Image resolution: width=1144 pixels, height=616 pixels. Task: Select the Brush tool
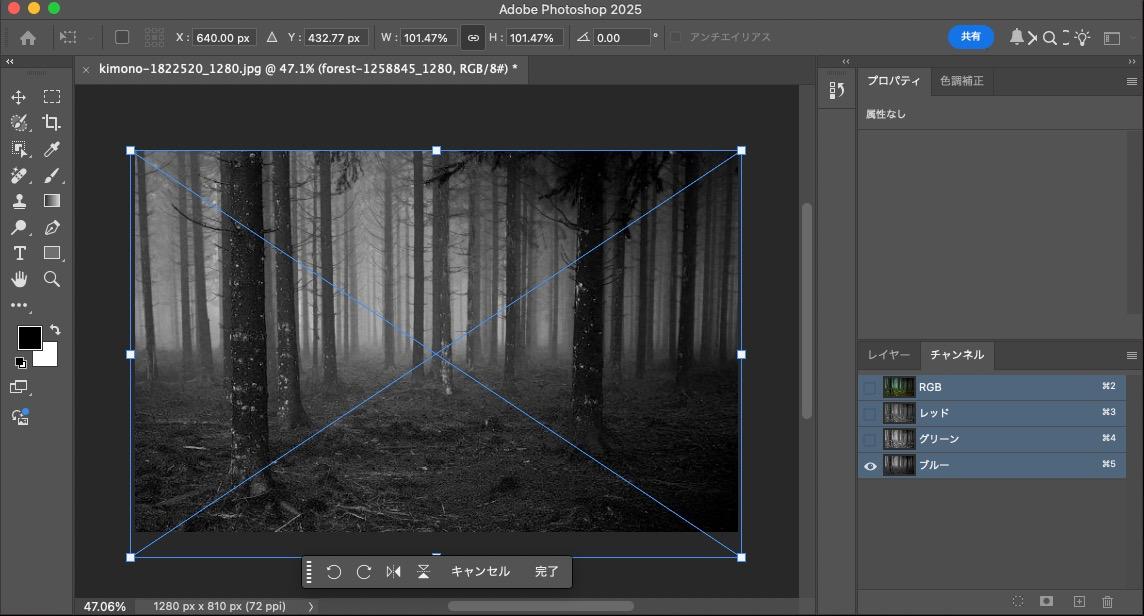pos(52,175)
